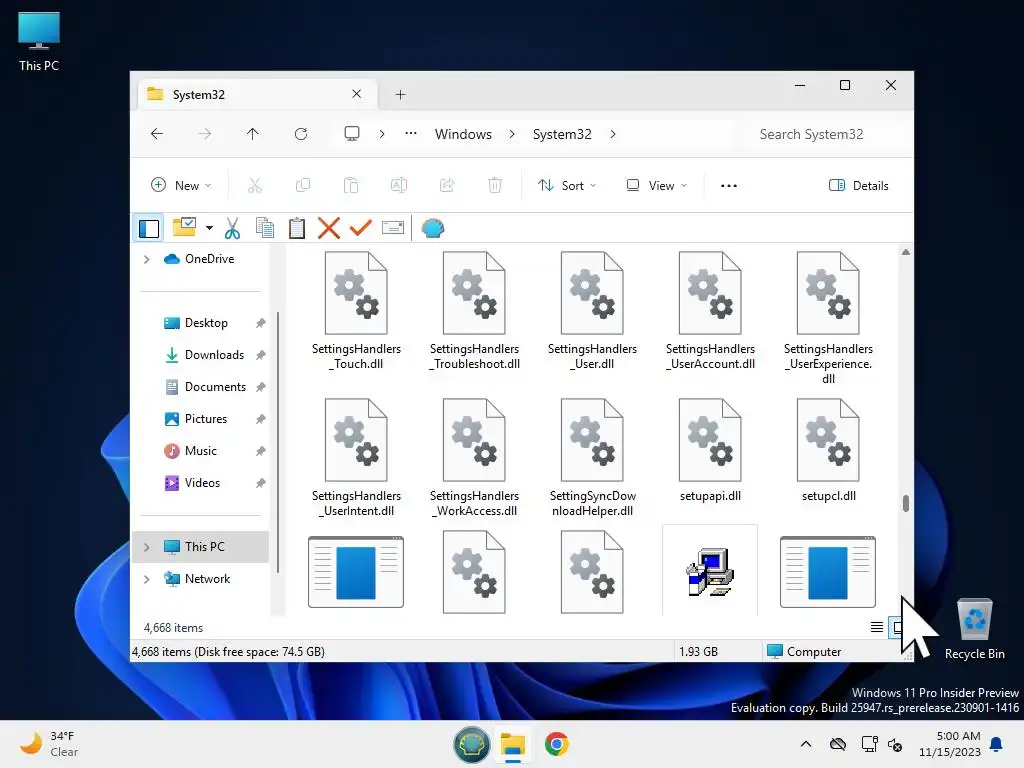Select SettingSyncDownloadHelper.dll file
1024x768 pixels.
click(592, 458)
